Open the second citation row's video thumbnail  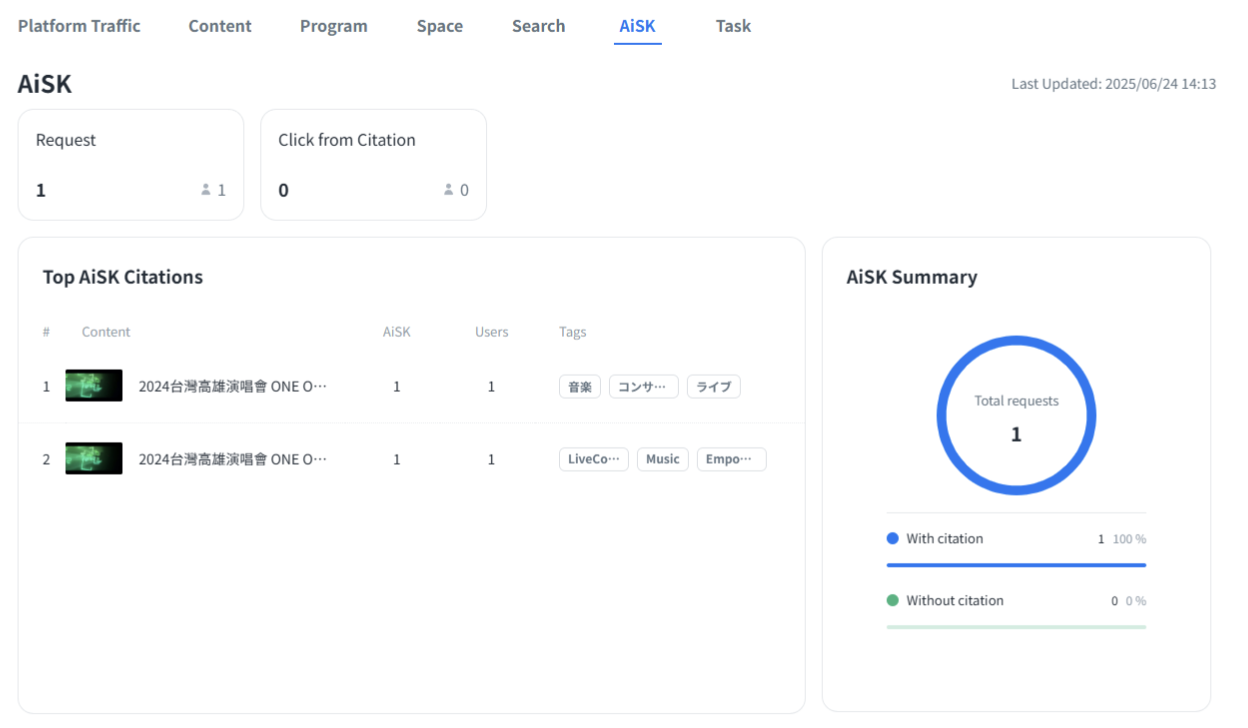[x=94, y=459]
